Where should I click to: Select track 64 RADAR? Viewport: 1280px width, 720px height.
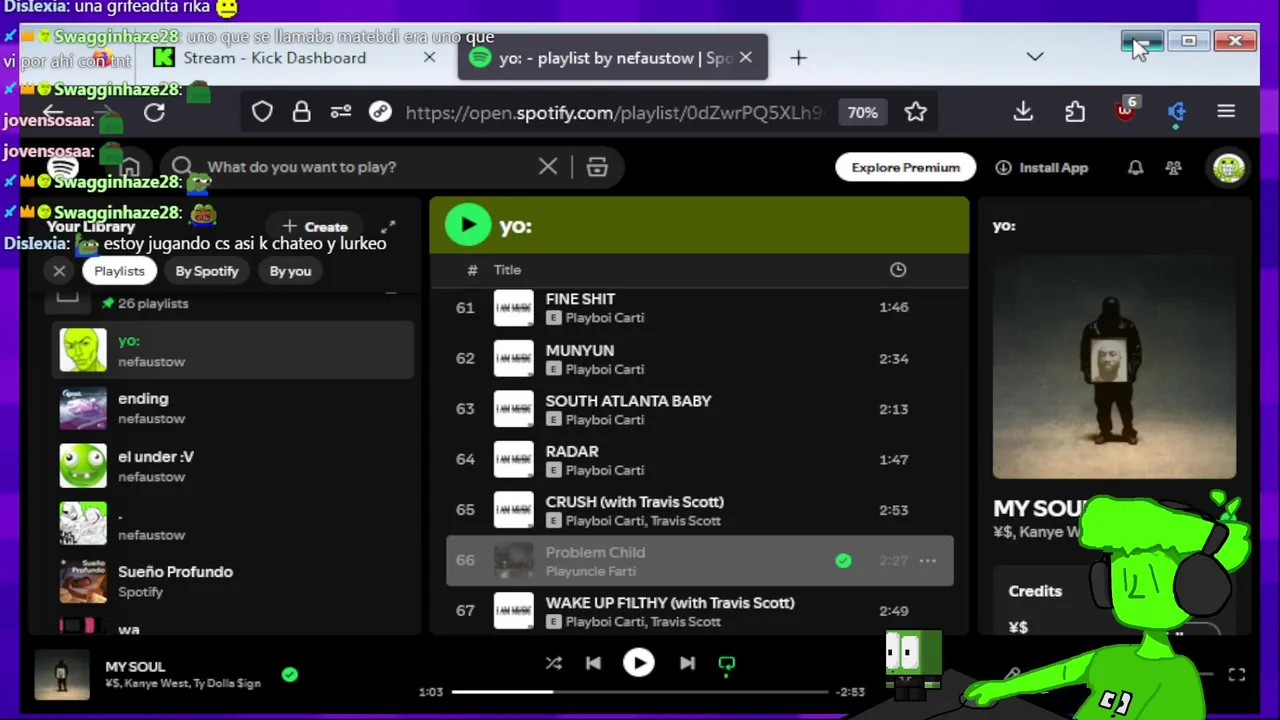coord(699,459)
